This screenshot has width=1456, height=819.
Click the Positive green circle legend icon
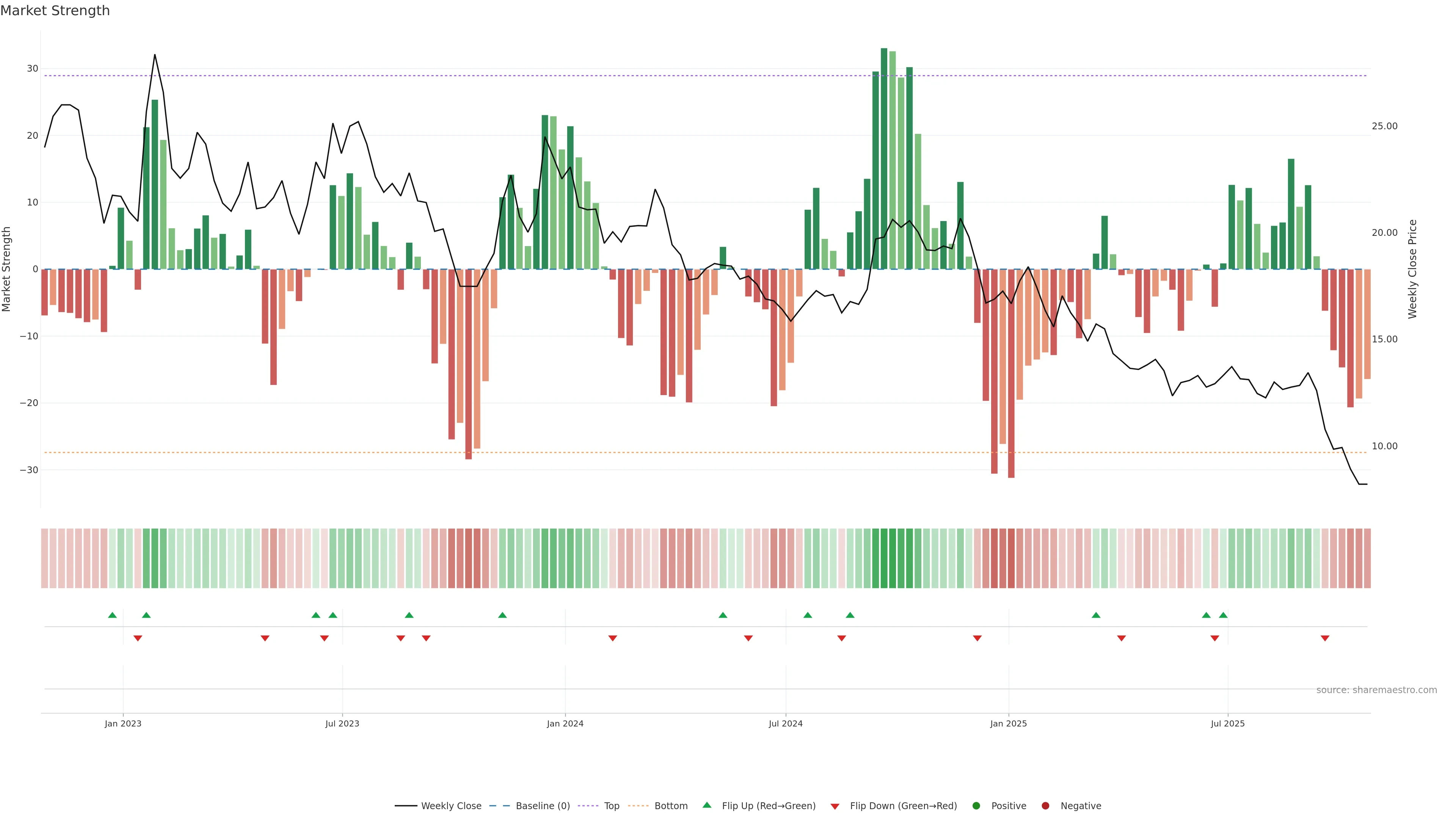[x=976, y=806]
